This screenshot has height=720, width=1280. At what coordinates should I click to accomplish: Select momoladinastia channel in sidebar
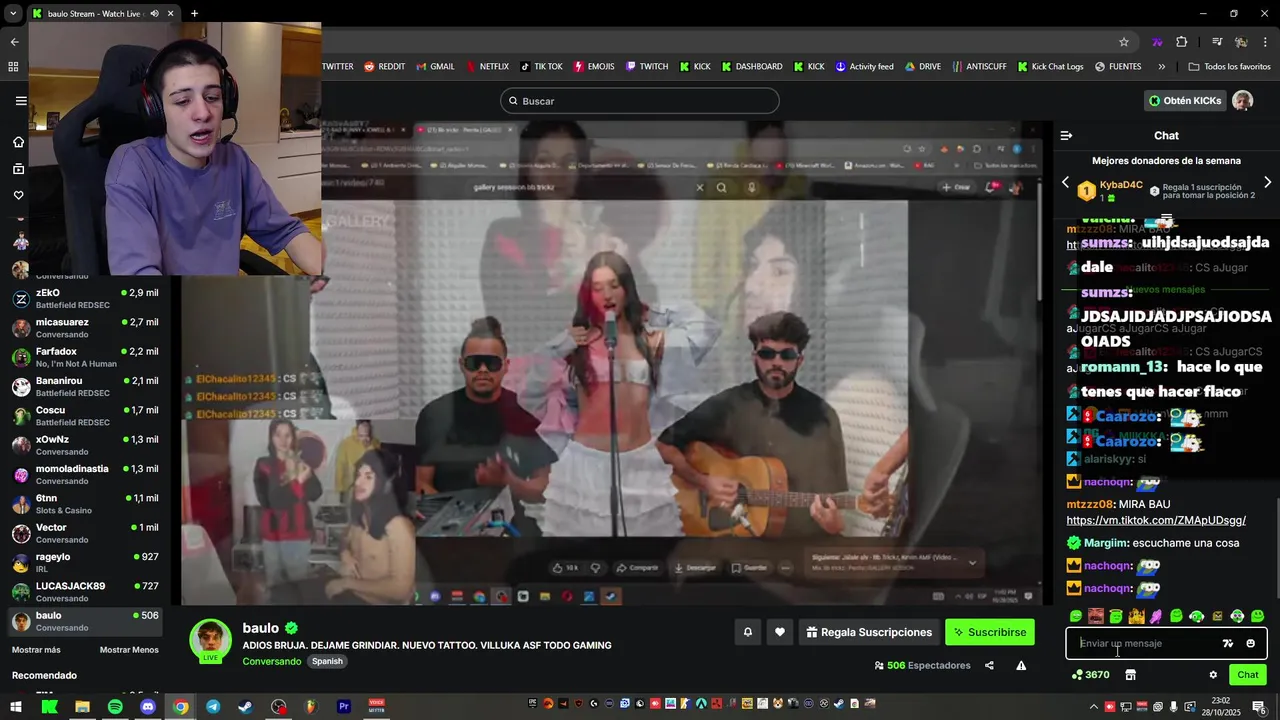tap(85, 475)
